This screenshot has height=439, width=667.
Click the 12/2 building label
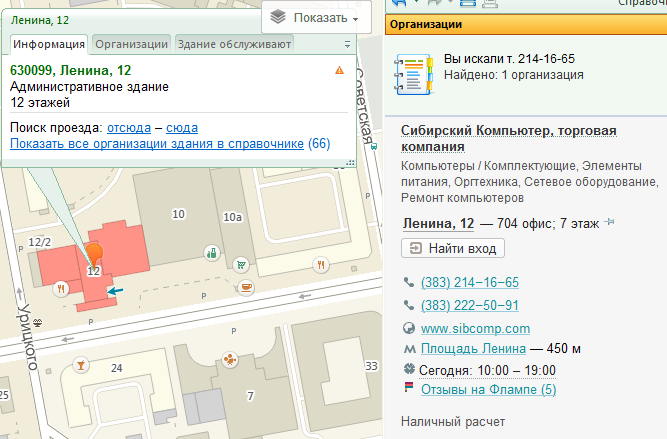[40, 242]
